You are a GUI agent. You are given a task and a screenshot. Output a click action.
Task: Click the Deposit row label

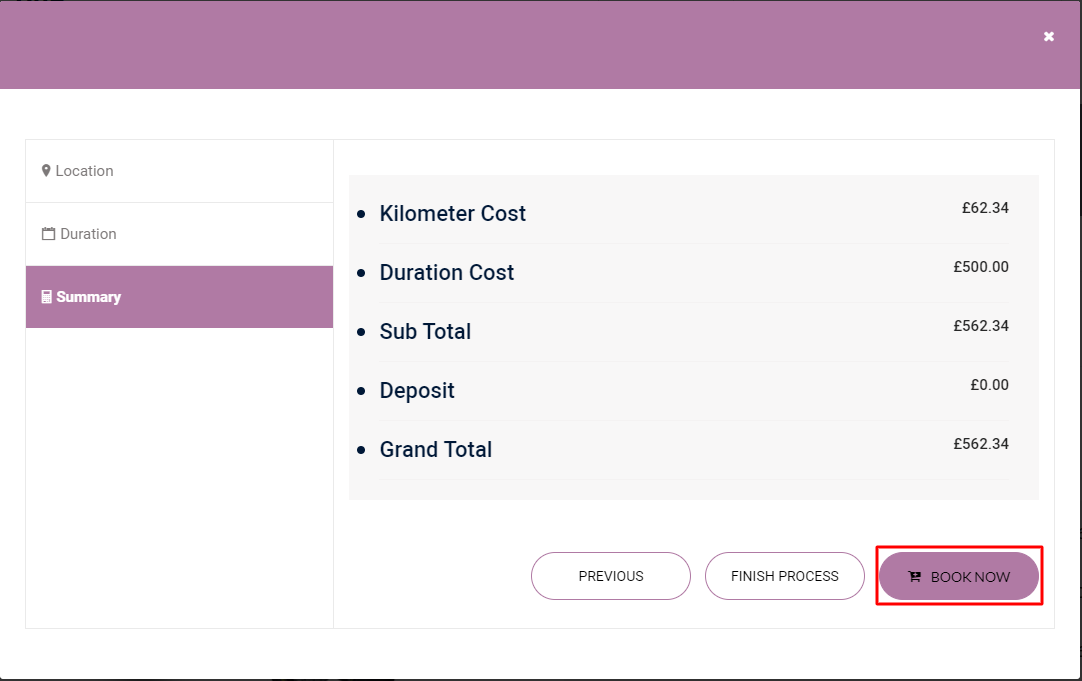point(417,391)
